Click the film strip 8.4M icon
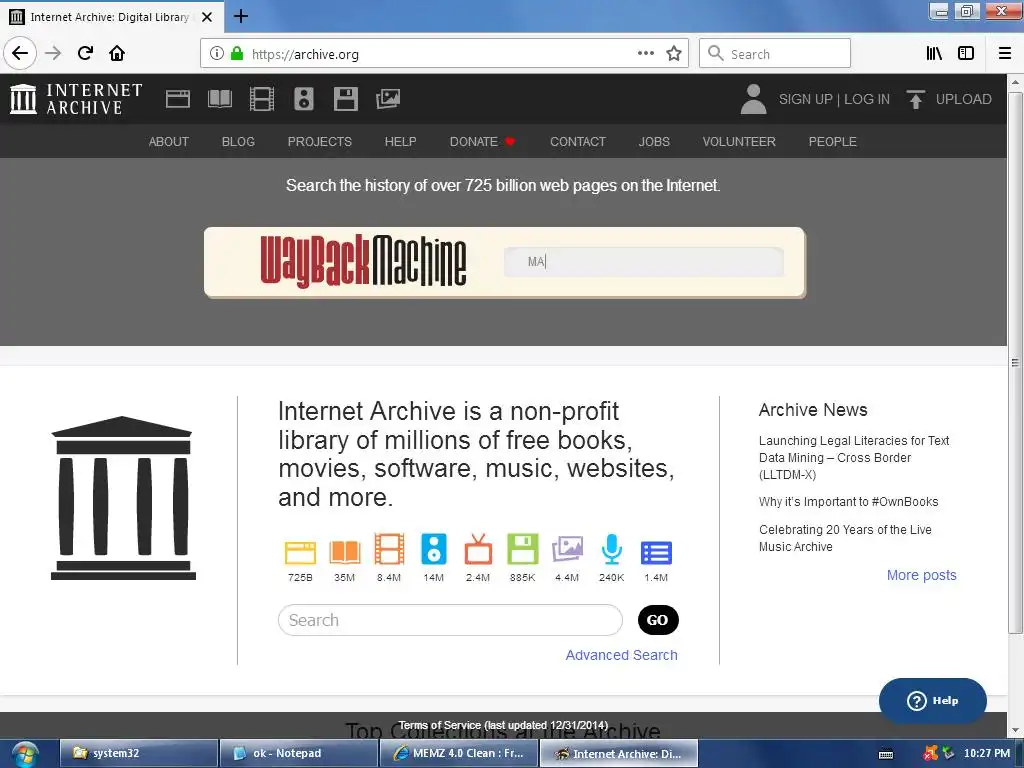This screenshot has height=768, width=1024. tap(389, 549)
